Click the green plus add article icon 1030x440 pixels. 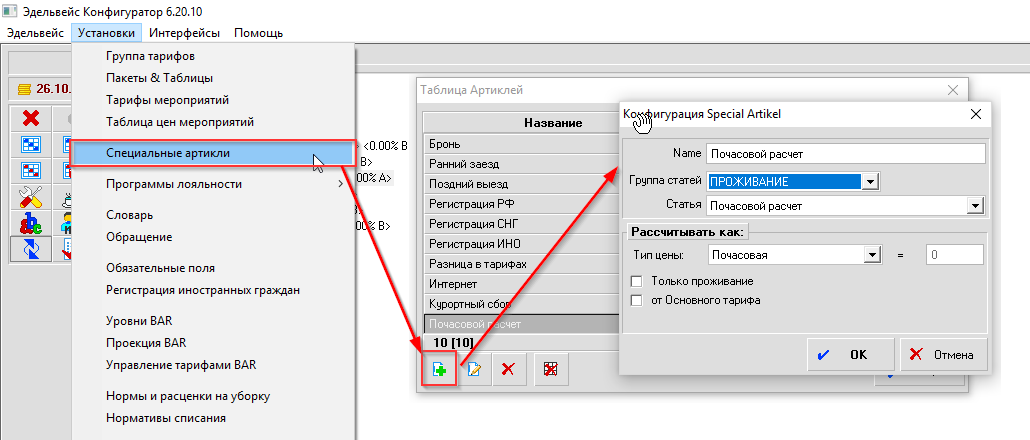(x=439, y=369)
